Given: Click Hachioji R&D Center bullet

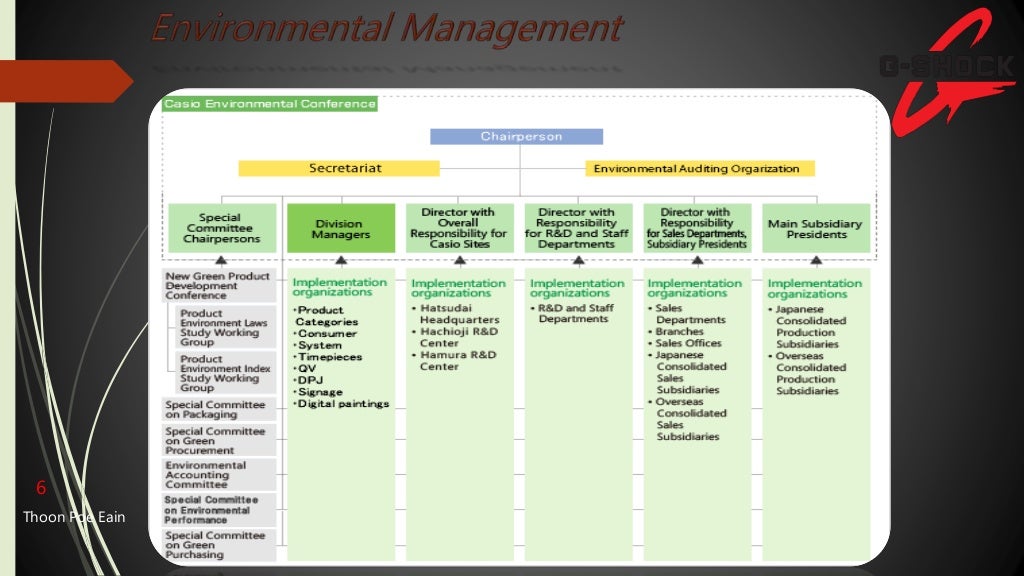Looking at the screenshot, I should tap(455, 337).
